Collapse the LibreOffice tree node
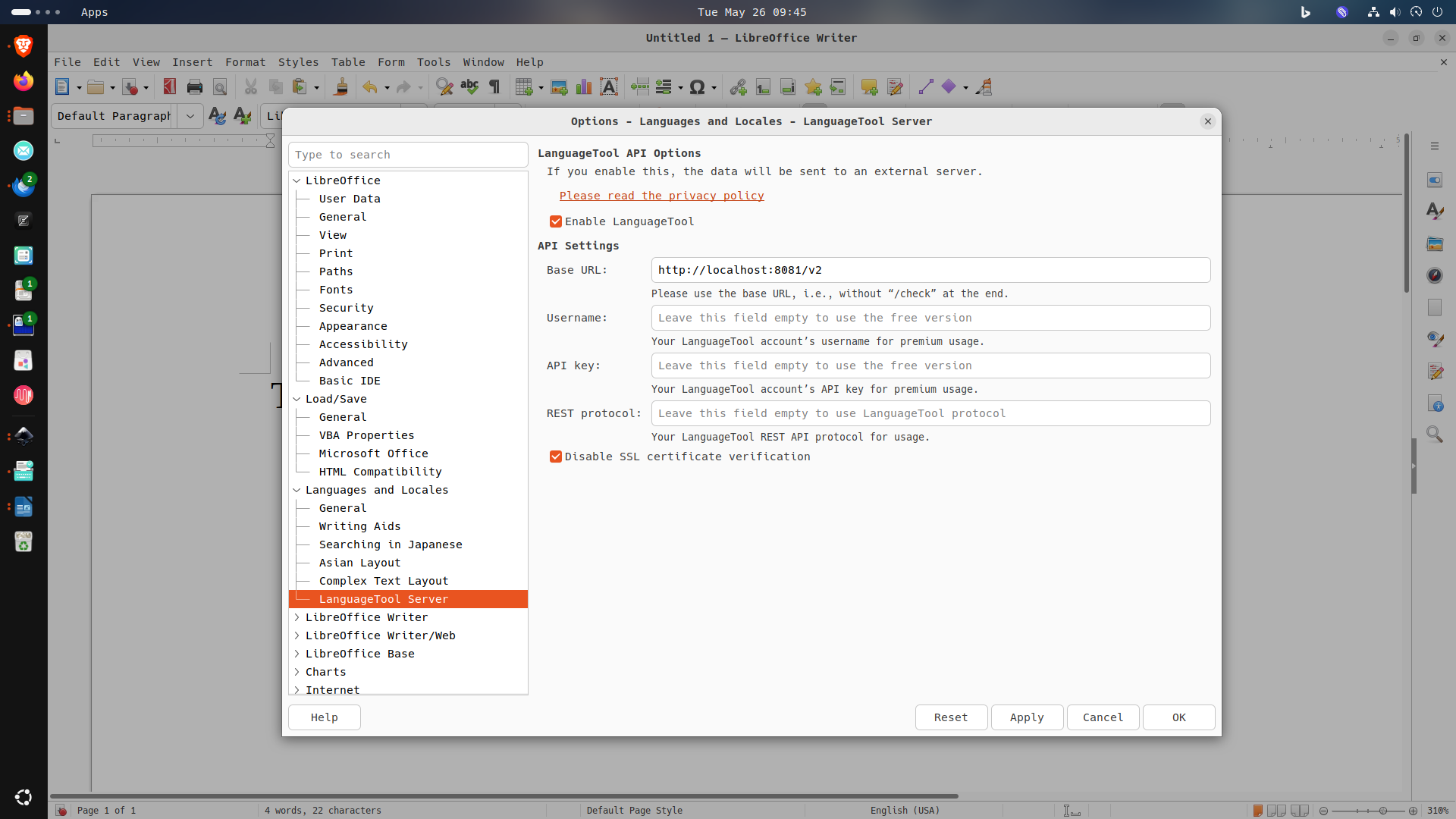Image resolution: width=1456 pixels, height=819 pixels. (x=297, y=180)
